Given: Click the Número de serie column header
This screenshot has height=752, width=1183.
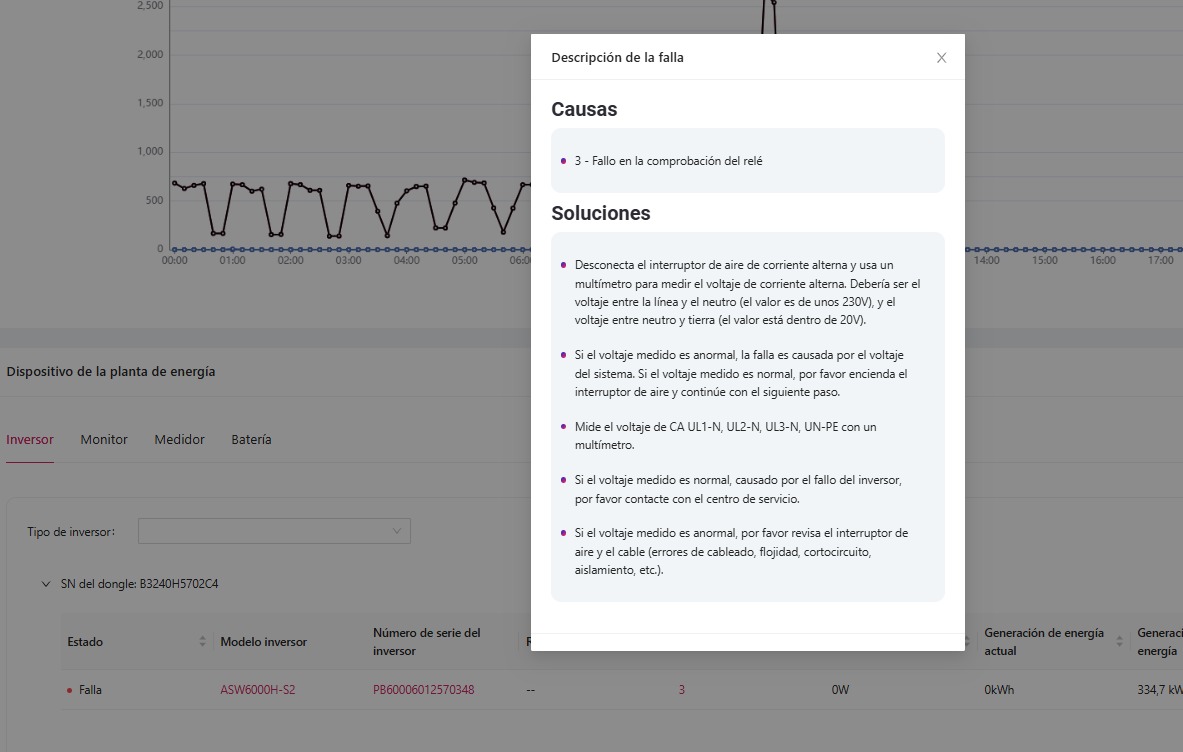Looking at the screenshot, I should (427, 642).
